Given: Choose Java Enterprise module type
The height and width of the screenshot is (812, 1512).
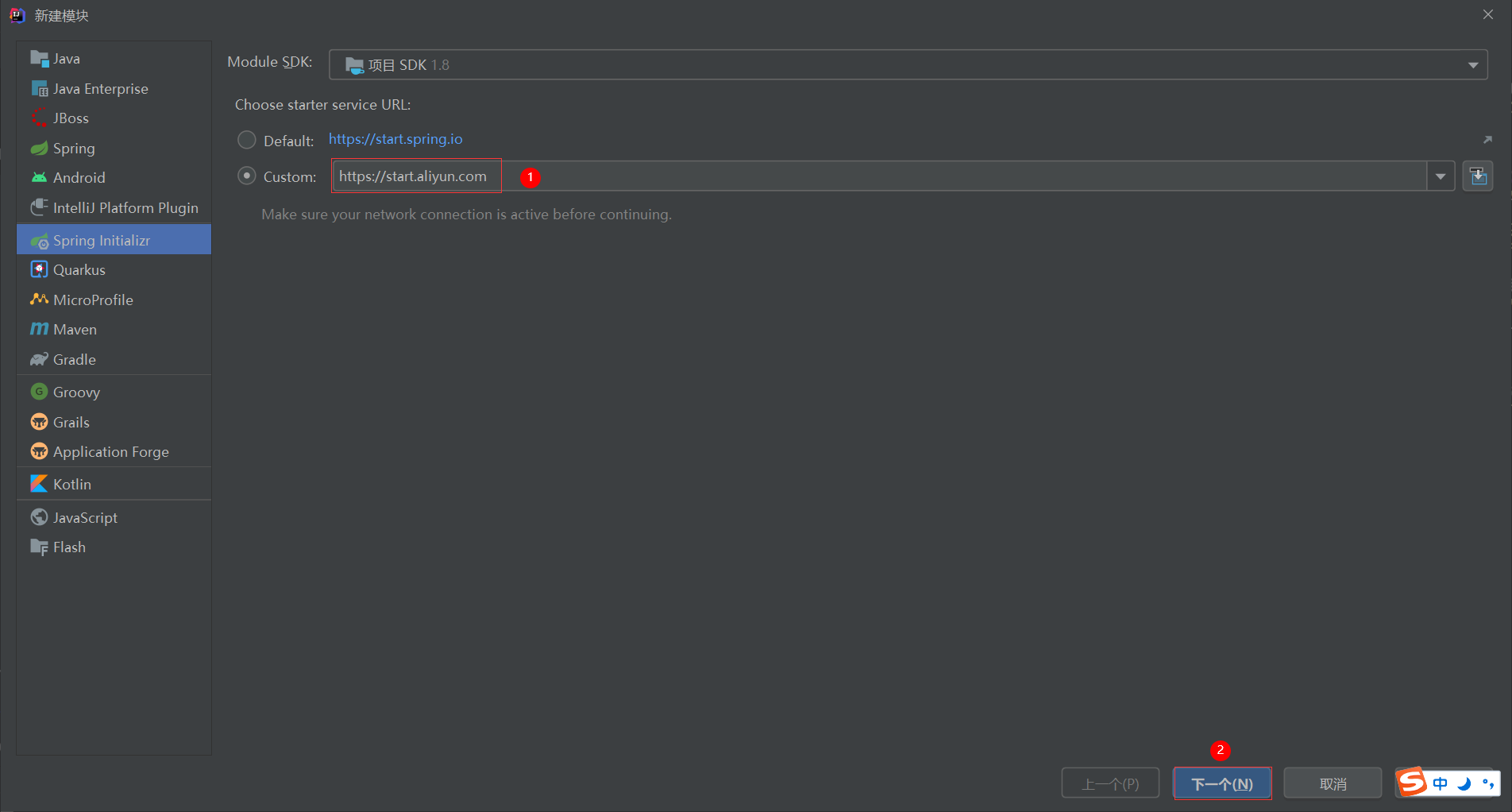Looking at the screenshot, I should coord(100,88).
